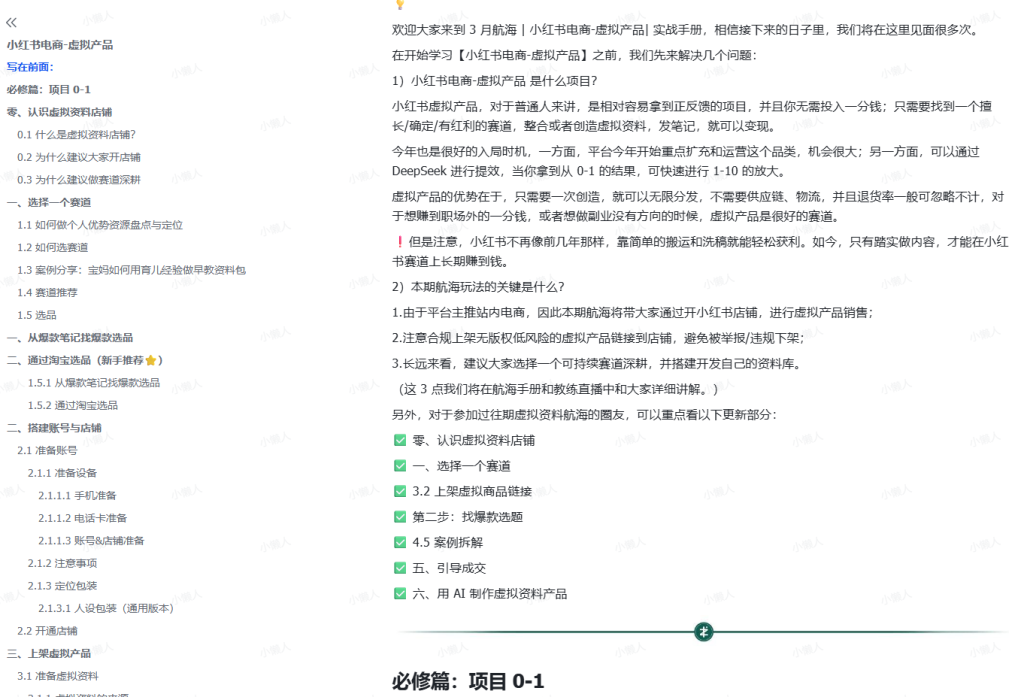Image resolution: width=1024 pixels, height=697 pixels.
Task: Collapse the outline sidebar with double-chevron icon
Action: pos(11,23)
